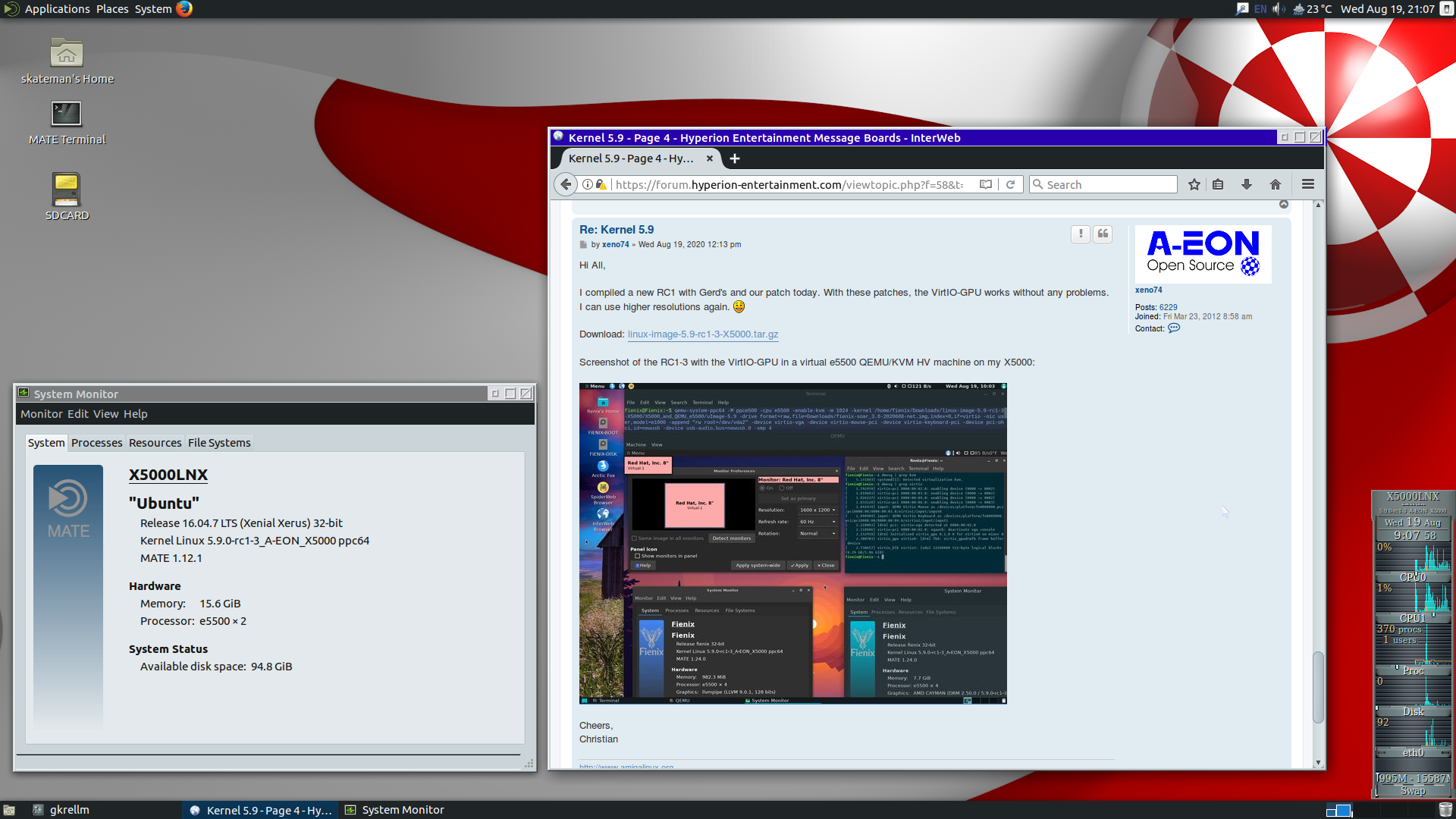This screenshot has width=1456, height=819.
Task: Open the Trash in bottom panel
Action: [1445, 810]
